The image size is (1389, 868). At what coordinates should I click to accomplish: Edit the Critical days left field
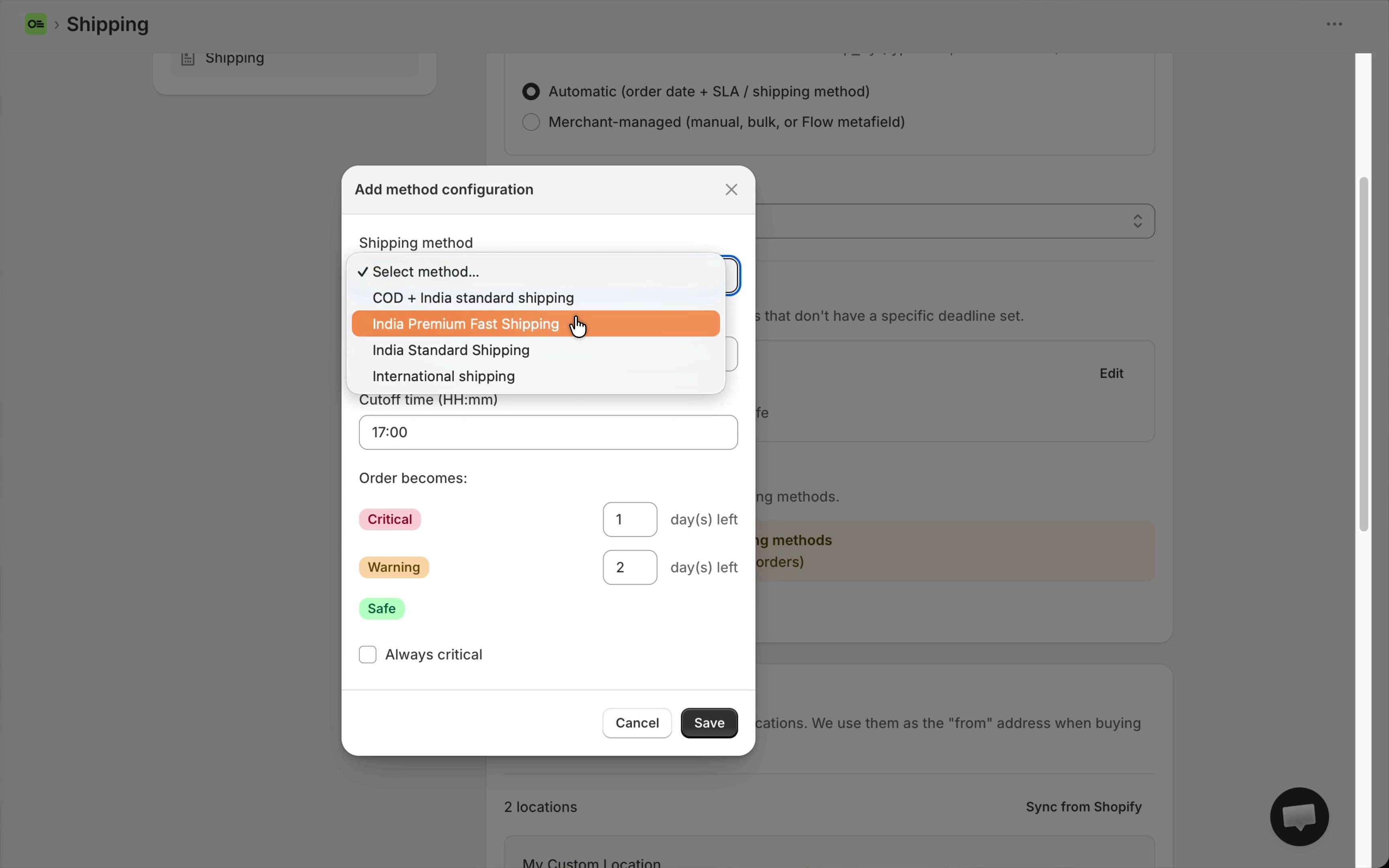pos(630,520)
